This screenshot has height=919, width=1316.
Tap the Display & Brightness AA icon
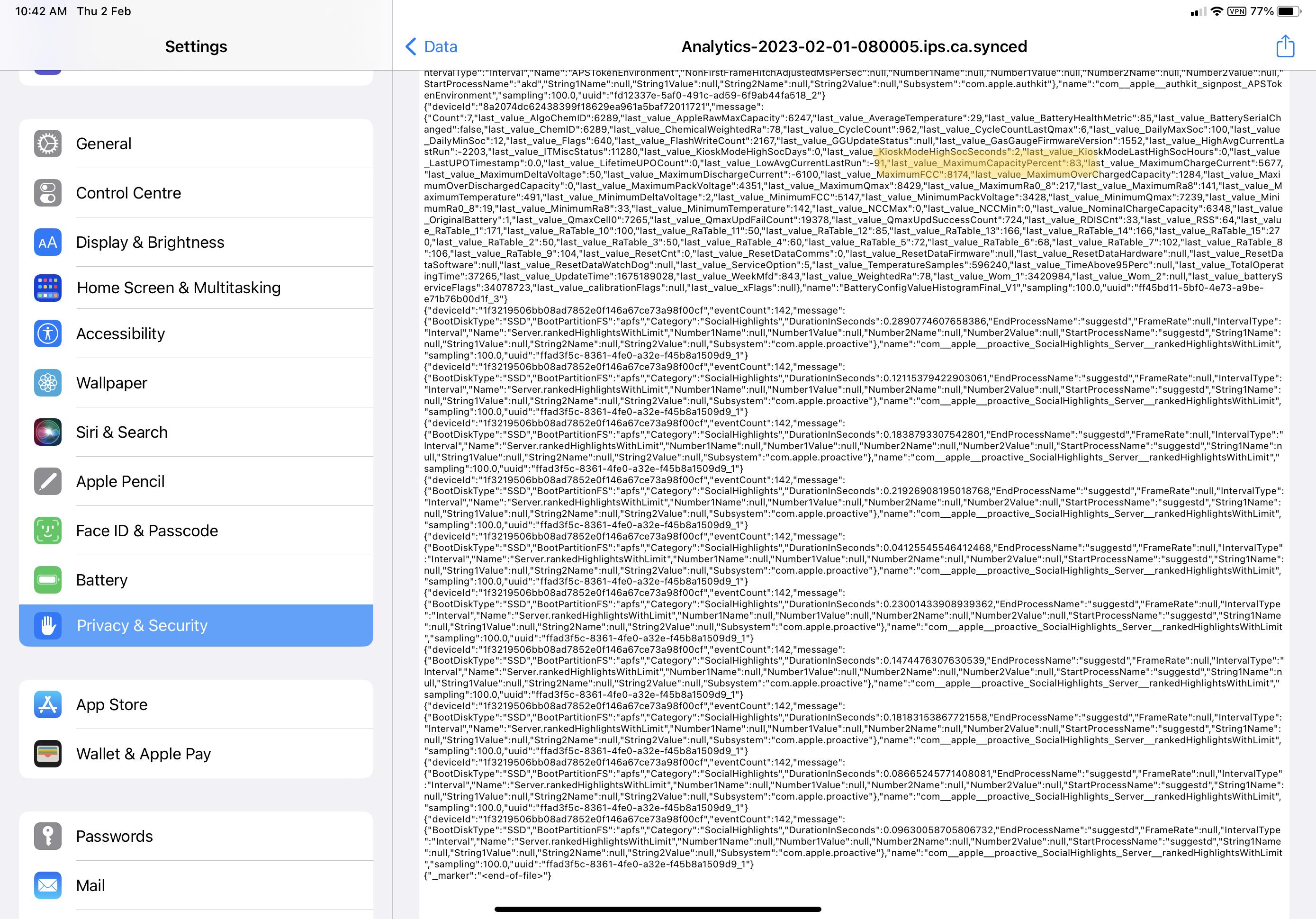[47, 242]
